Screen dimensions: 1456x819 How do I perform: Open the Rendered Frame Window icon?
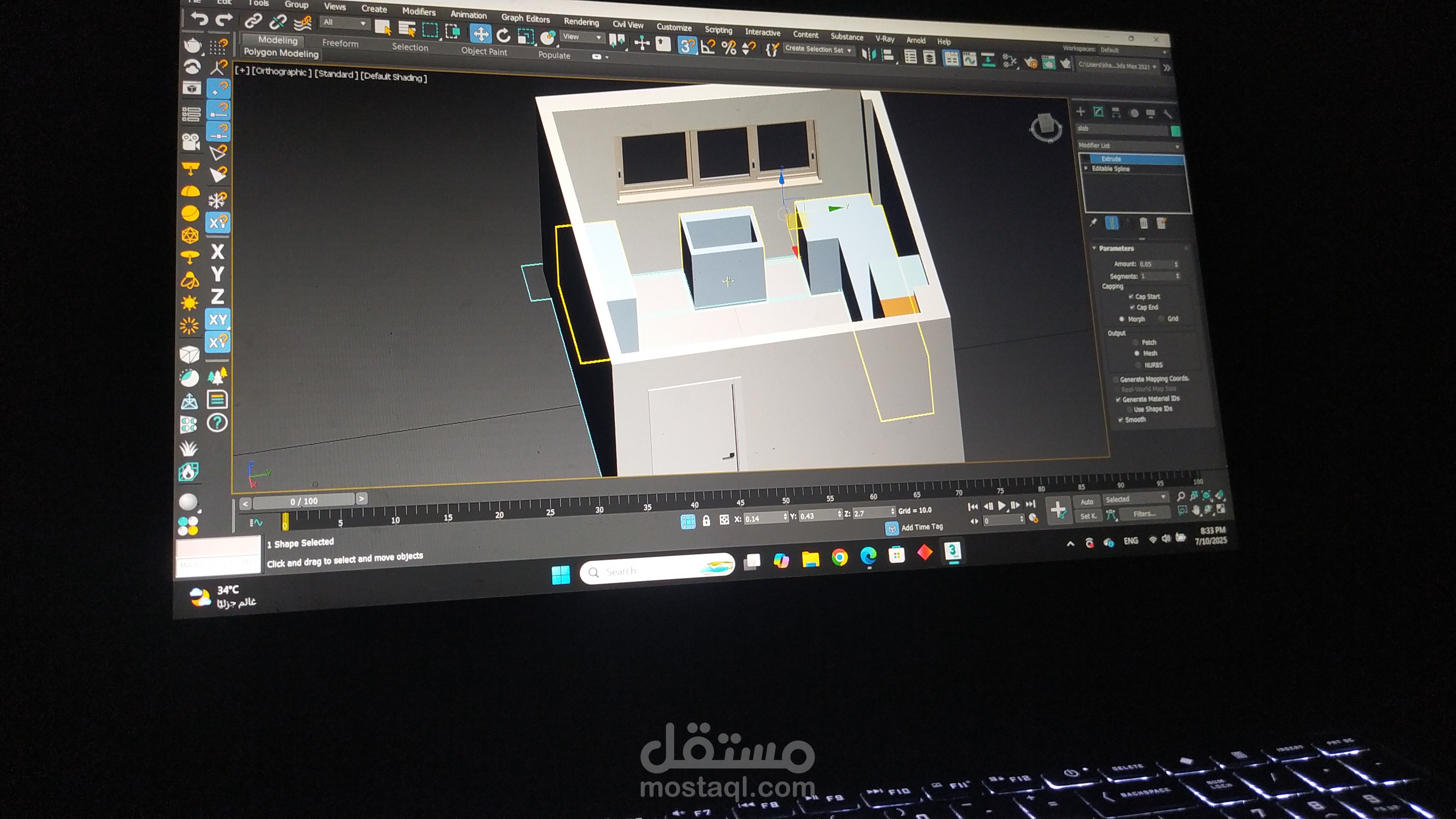click(1048, 62)
